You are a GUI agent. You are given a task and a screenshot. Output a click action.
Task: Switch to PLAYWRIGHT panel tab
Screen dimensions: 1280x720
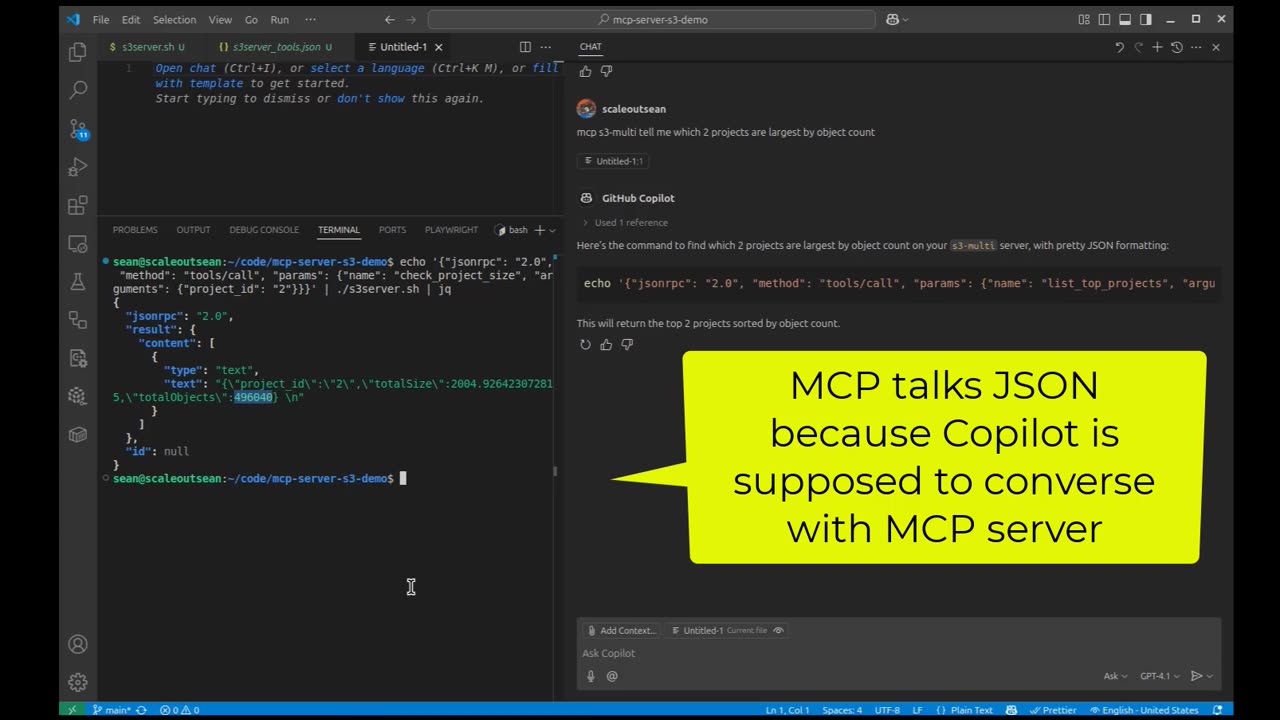point(451,230)
